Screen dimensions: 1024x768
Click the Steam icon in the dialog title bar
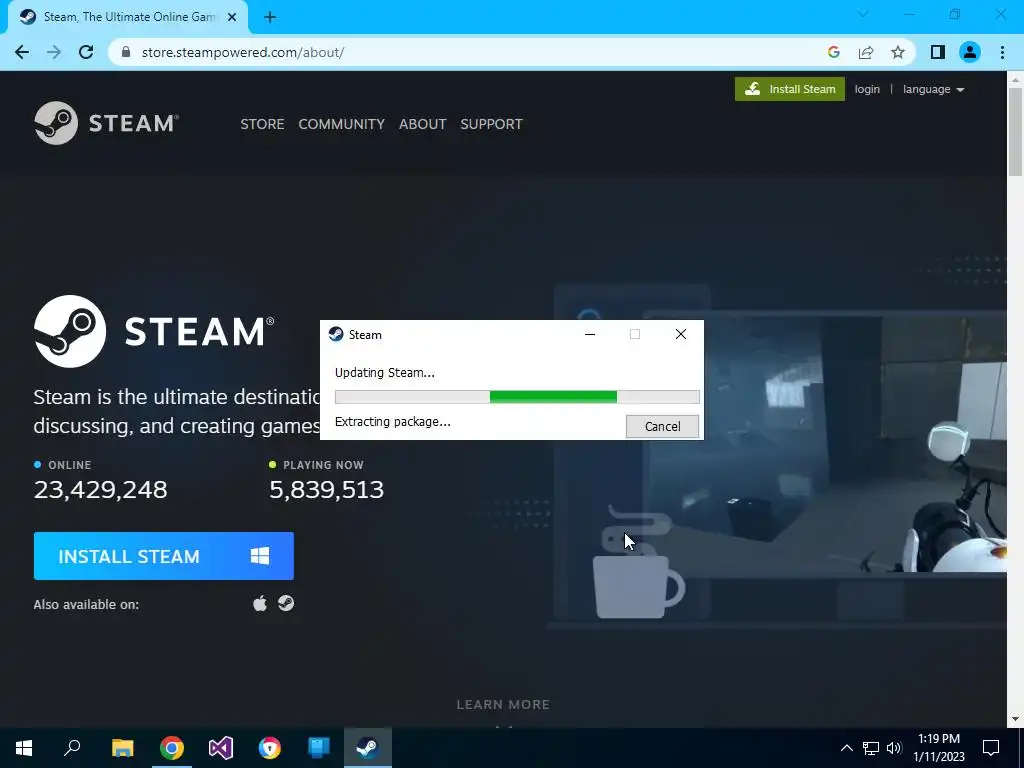tap(336, 334)
